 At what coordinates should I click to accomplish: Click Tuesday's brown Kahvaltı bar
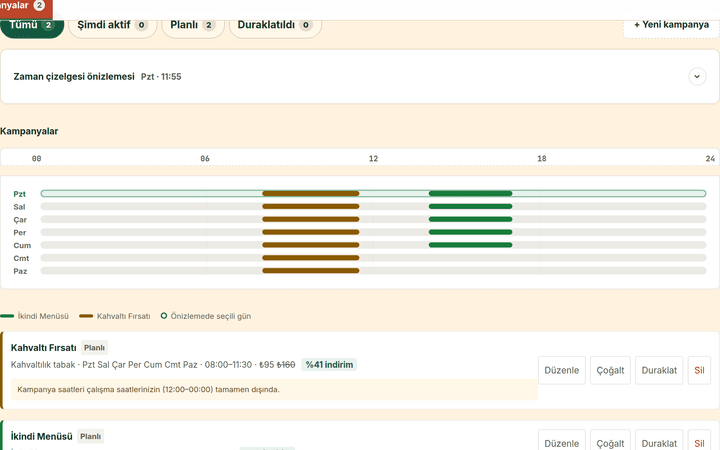pyautogui.click(x=310, y=207)
